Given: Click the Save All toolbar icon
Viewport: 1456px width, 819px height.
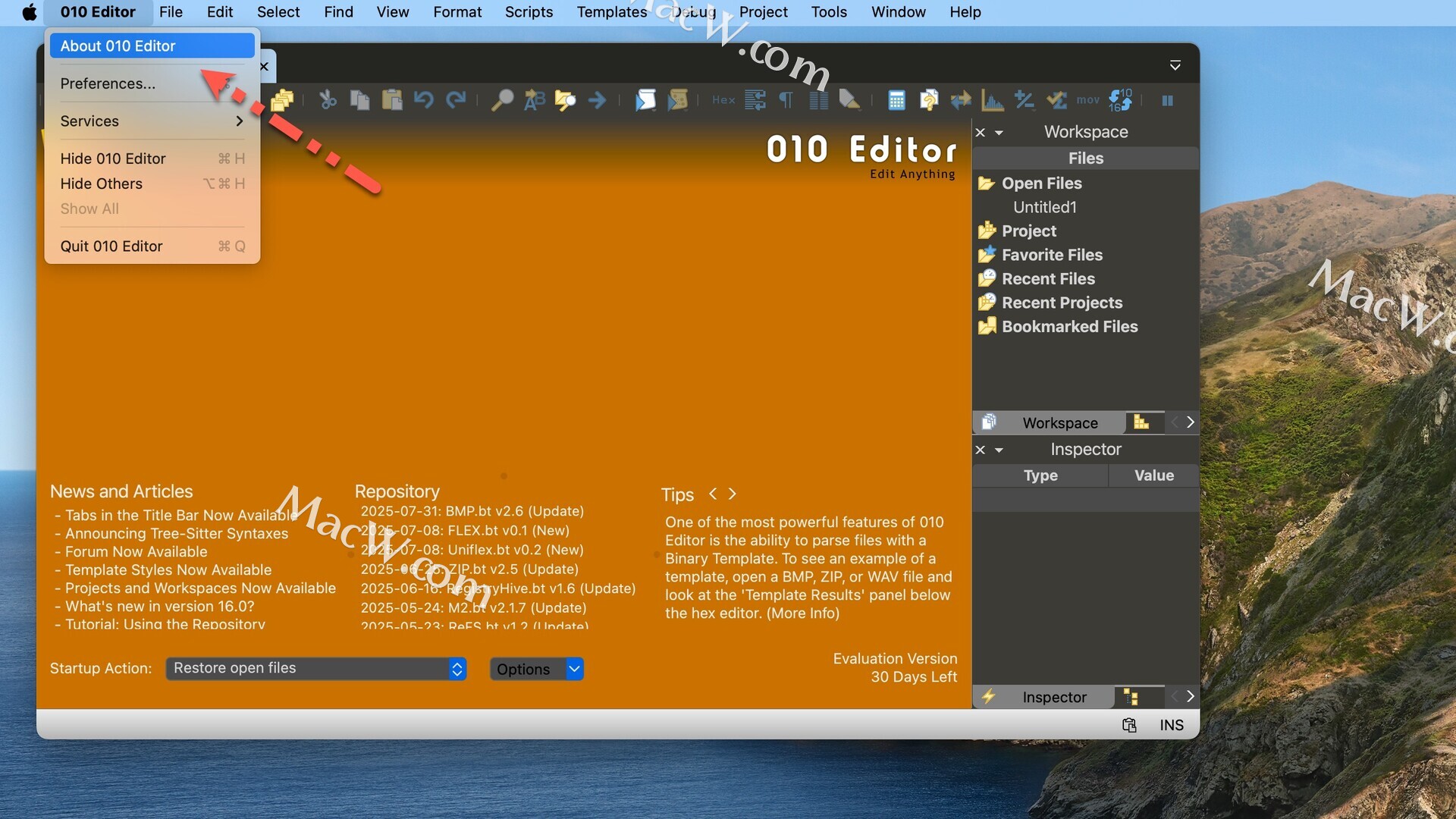Looking at the screenshot, I should click(x=282, y=100).
